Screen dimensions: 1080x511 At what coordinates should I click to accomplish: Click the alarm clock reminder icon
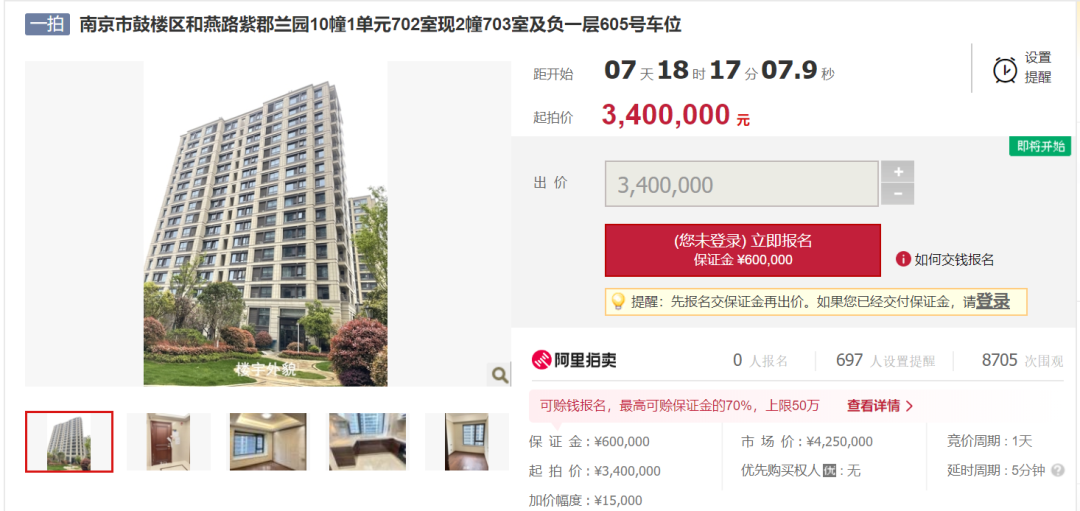(x=1005, y=70)
